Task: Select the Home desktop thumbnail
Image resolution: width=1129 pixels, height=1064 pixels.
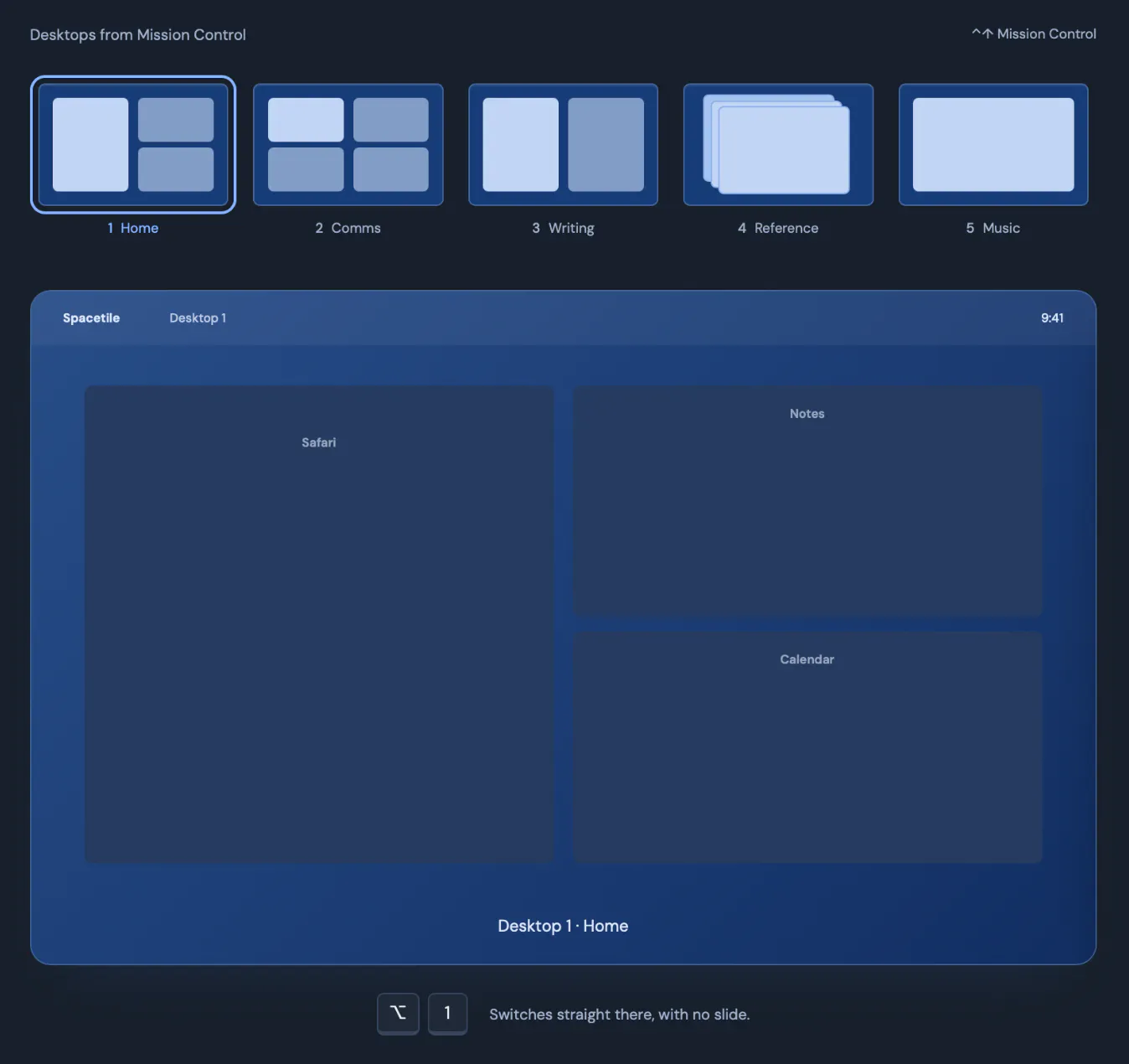Action: pyautogui.click(x=133, y=144)
